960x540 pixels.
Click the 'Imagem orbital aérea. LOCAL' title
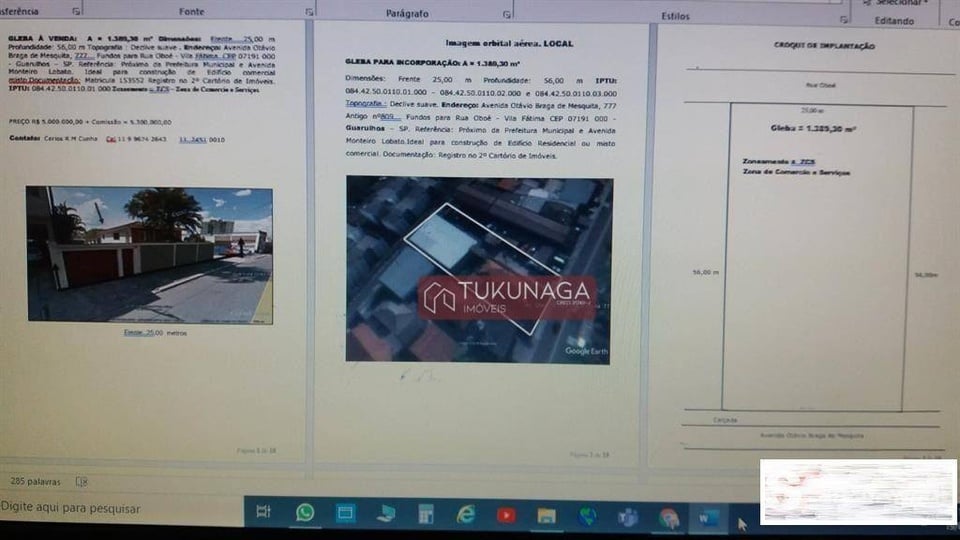[509, 43]
